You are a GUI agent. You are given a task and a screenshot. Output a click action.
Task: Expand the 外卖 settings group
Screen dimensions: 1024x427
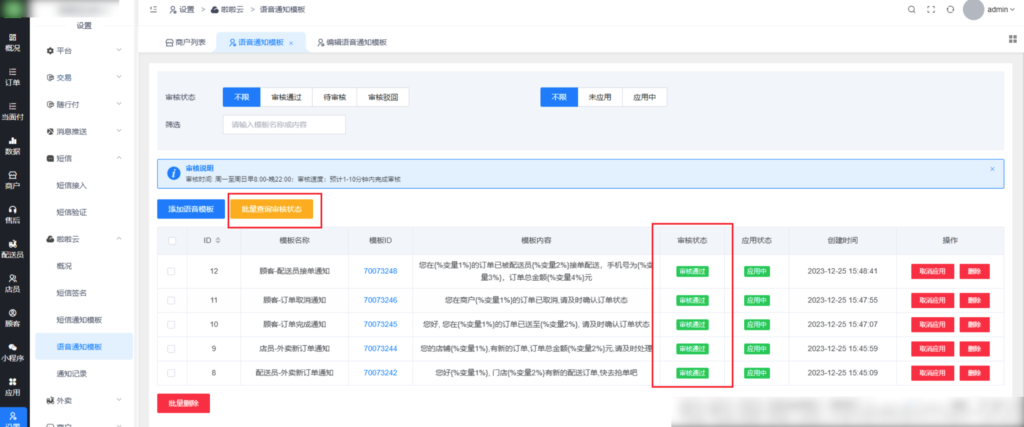[x=84, y=400]
